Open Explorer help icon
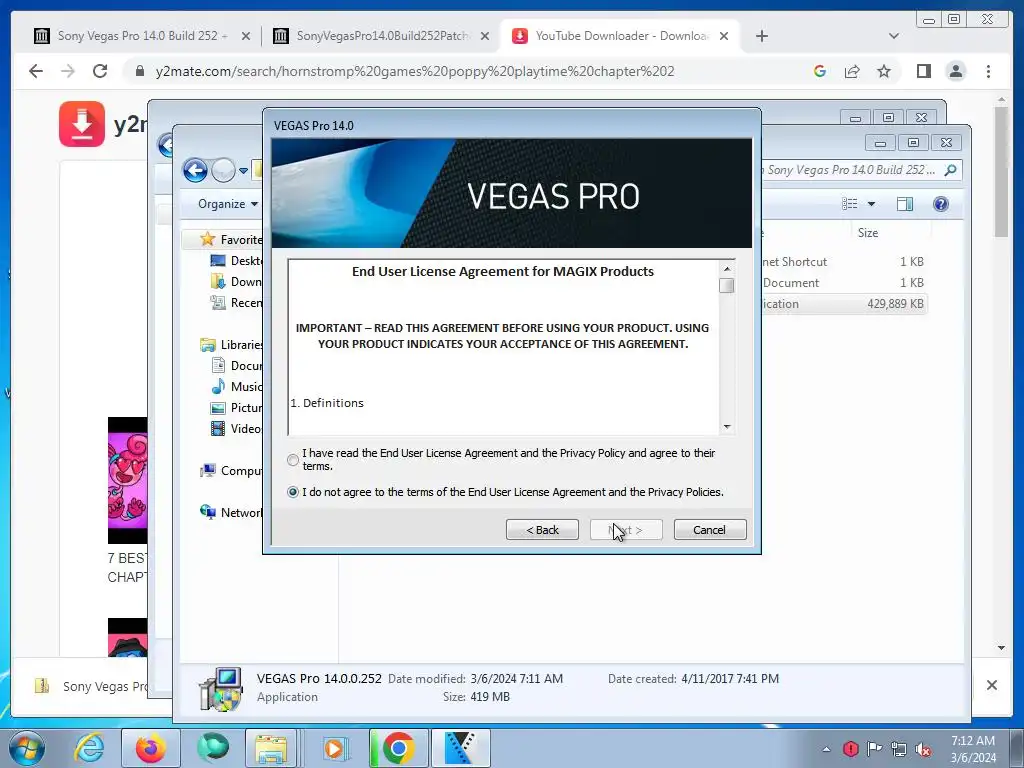 (x=941, y=204)
